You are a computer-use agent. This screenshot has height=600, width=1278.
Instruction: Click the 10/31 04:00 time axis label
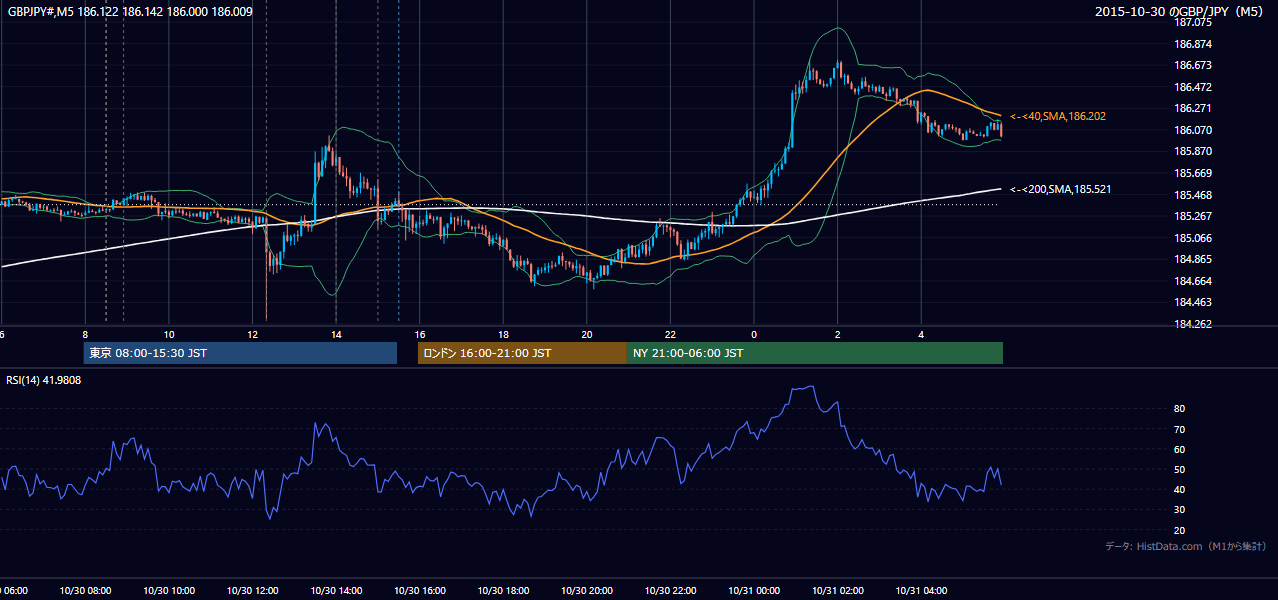[x=921, y=591]
